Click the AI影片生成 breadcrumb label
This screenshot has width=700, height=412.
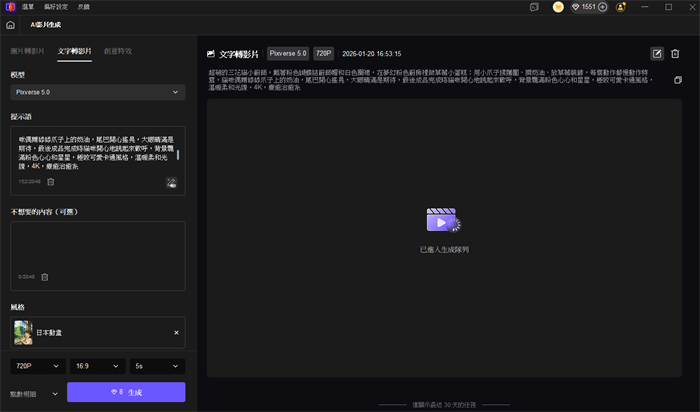[x=46, y=25]
